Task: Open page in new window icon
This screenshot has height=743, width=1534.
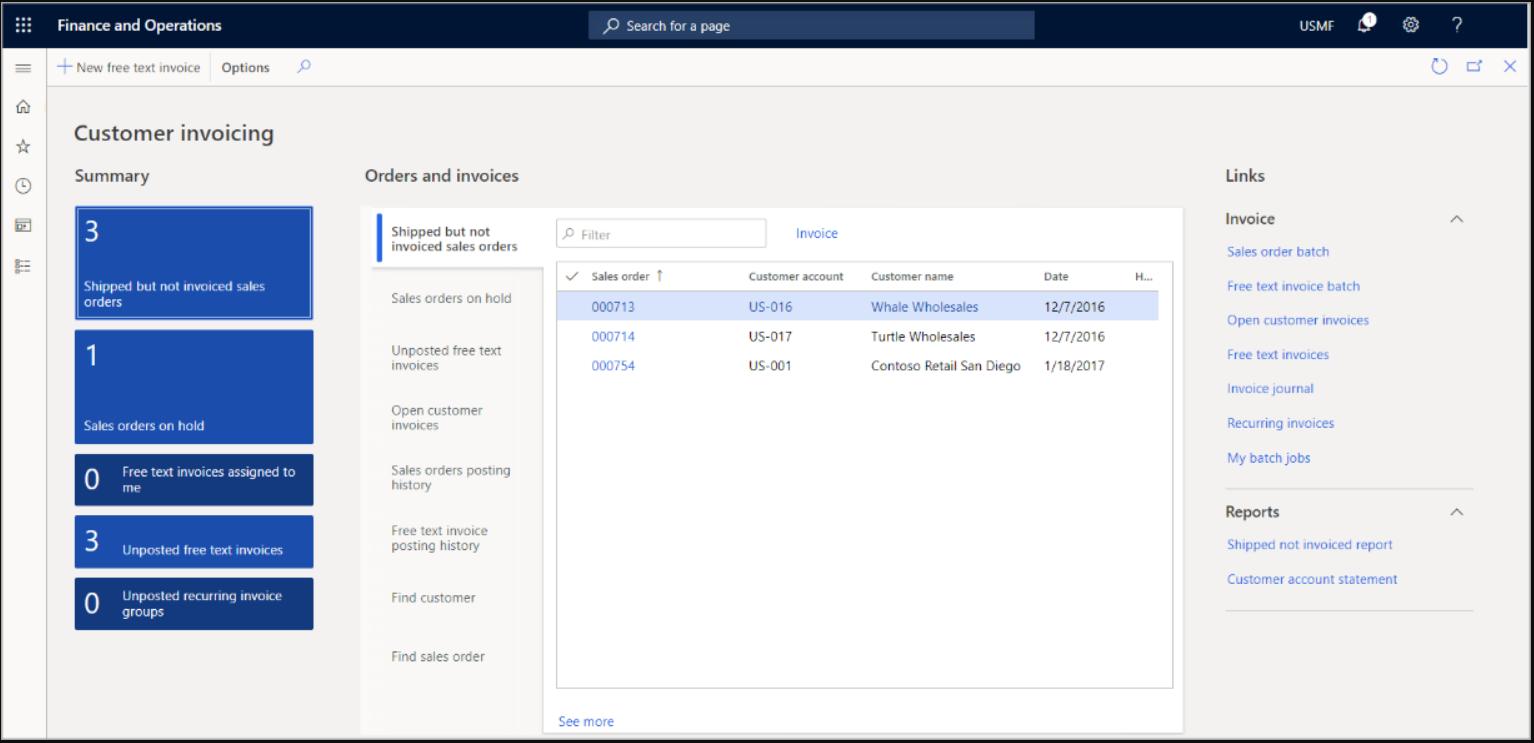Action: tap(1474, 67)
